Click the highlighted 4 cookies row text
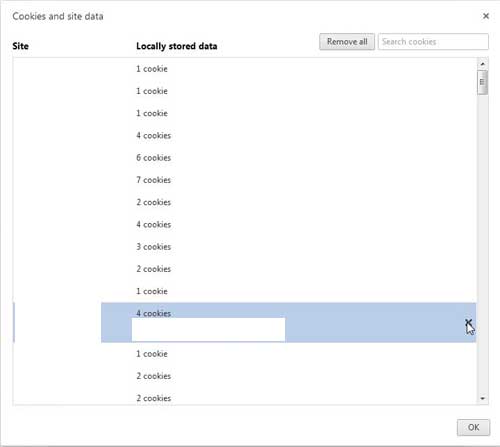The image size is (500, 447). [154, 313]
